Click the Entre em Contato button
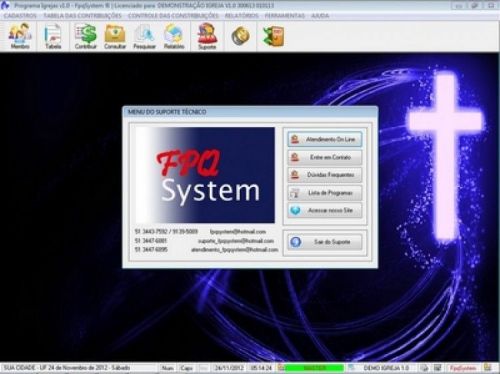This screenshot has height=374, width=500. pyautogui.click(x=325, y=157)
